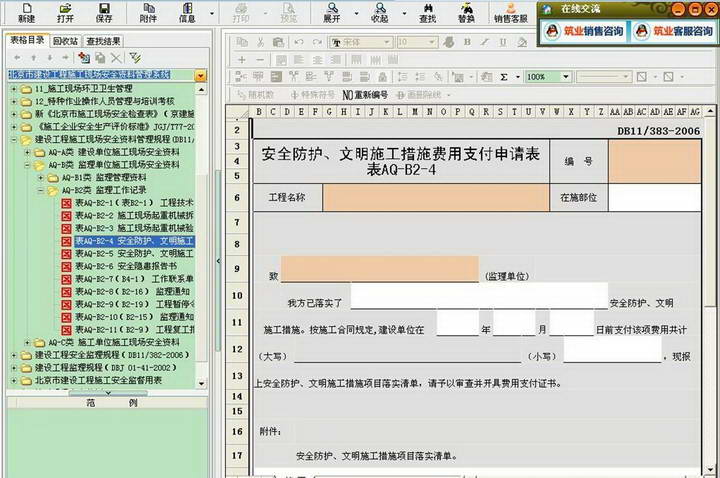Viewport: 720px width, 478px height.
Task: Click the 筑业客服咨询 button
Action: click(x=674, y=31)
